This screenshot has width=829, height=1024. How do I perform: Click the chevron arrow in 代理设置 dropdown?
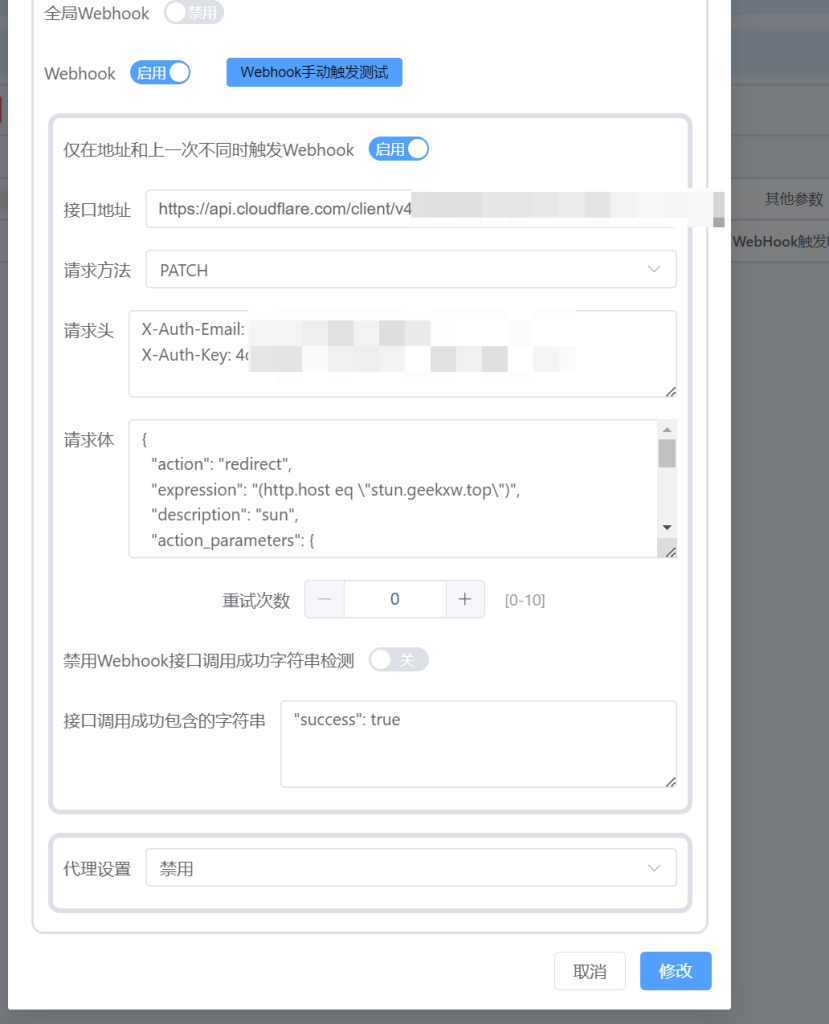654,868
